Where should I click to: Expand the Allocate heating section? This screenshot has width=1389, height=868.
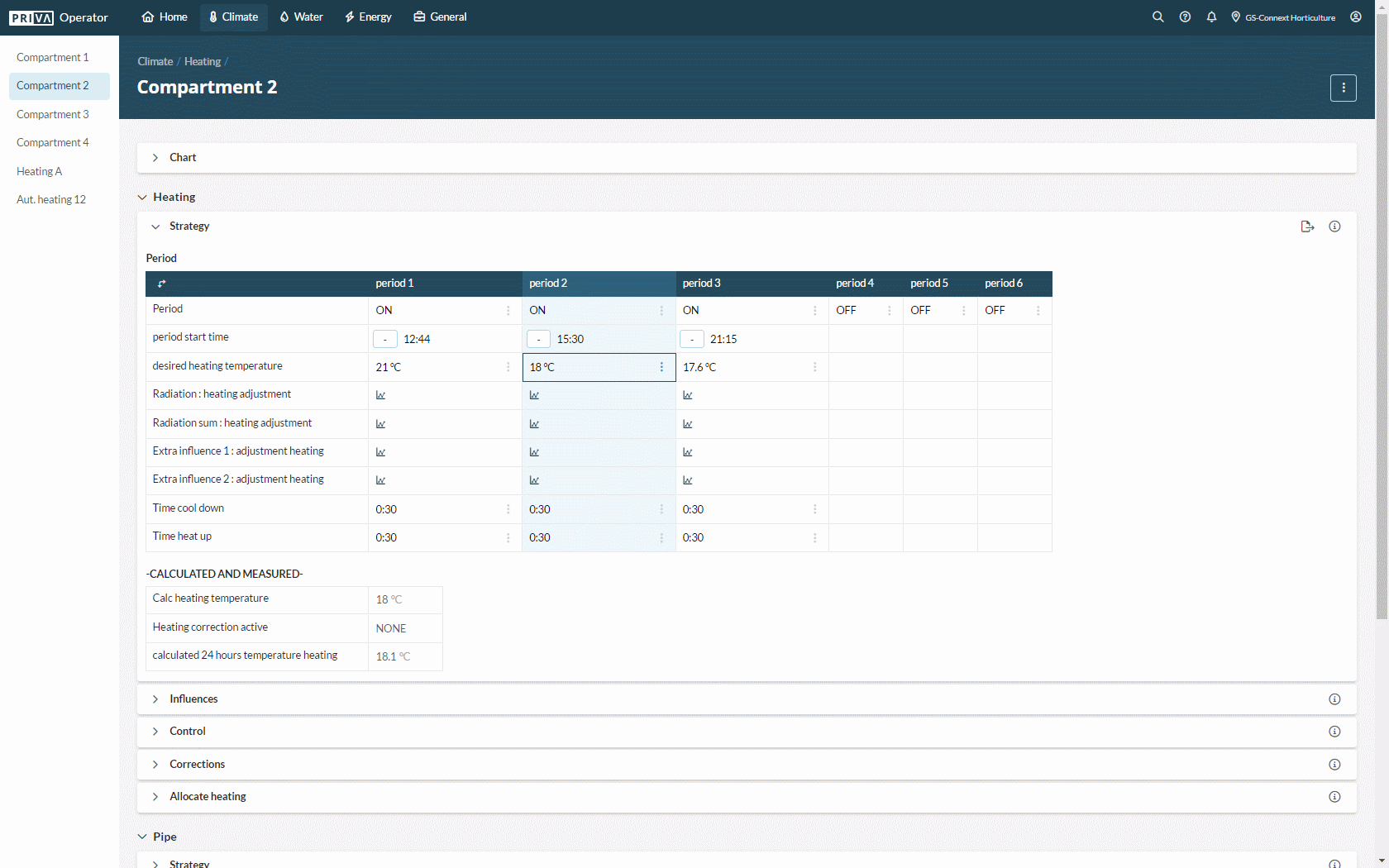click(155, 796)
